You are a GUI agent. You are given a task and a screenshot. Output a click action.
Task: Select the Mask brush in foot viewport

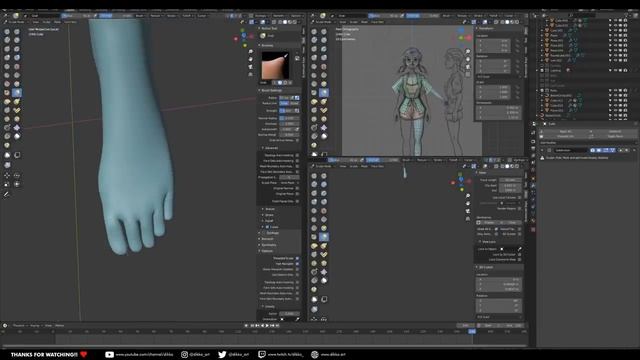tap(17, 136)
